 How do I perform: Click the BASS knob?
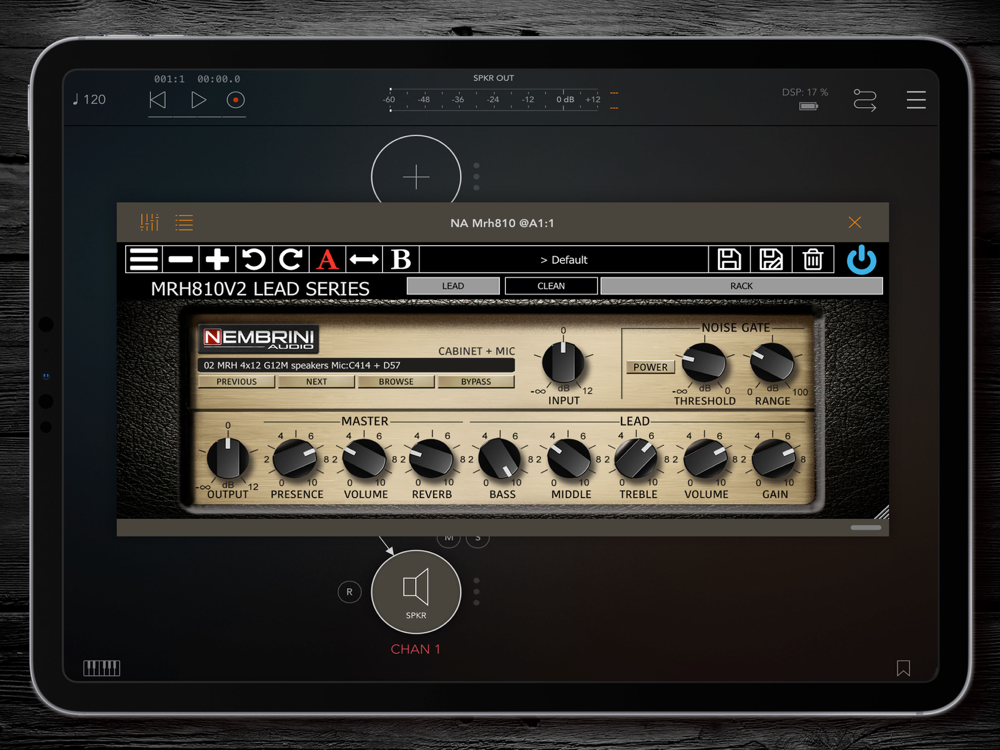click(x=500, y=458)
